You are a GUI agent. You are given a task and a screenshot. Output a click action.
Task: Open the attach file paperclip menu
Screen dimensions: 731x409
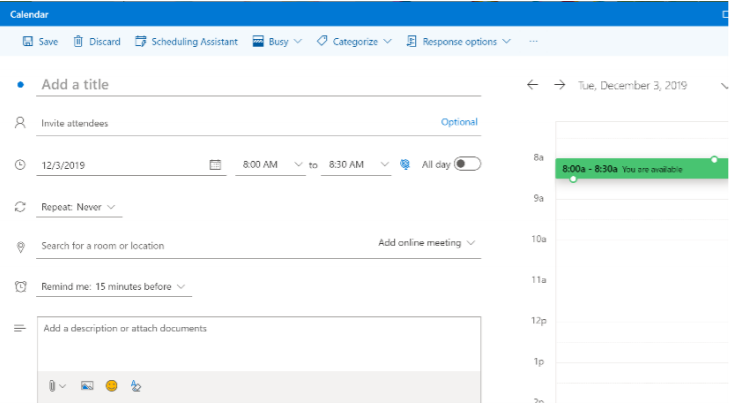tap(56, 386)
